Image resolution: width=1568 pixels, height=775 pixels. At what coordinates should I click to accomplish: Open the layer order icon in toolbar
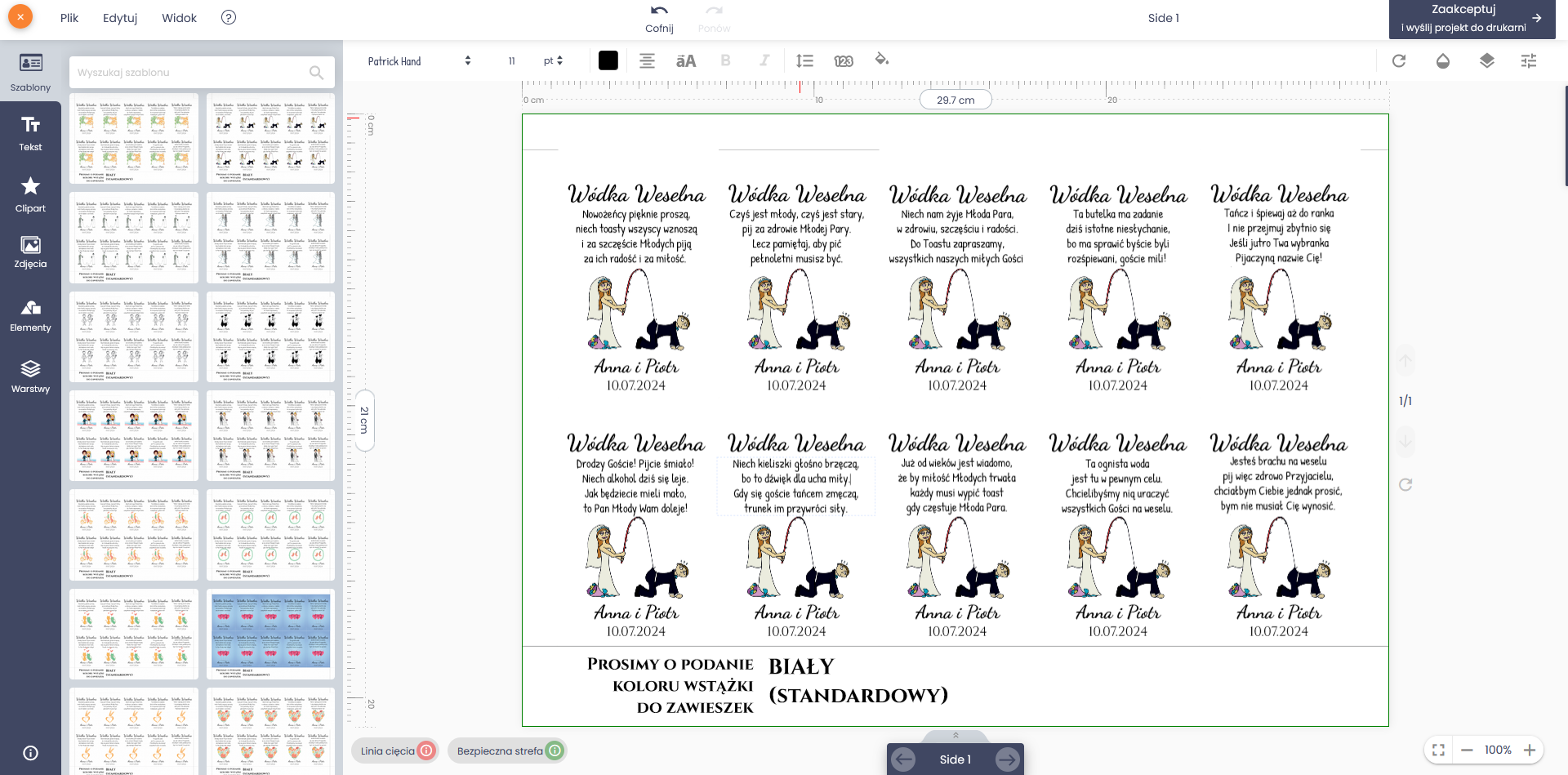(x=1487, y=60)
